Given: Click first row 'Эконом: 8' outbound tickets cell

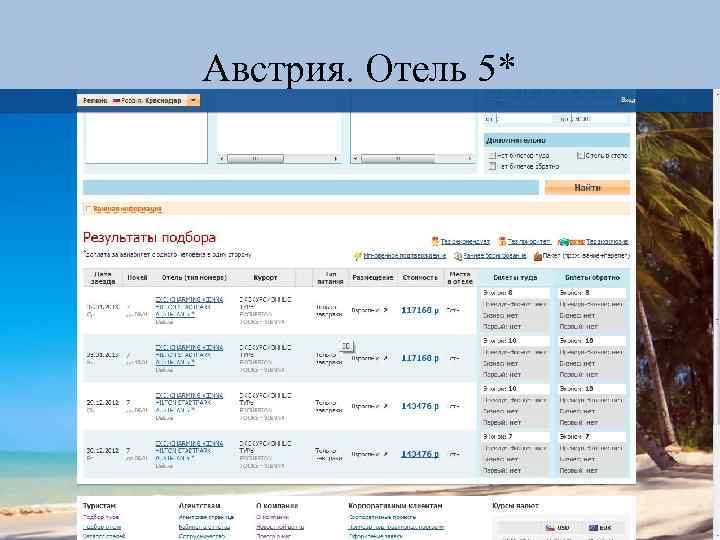Looking at the screenshot, I should click(515, 292).
